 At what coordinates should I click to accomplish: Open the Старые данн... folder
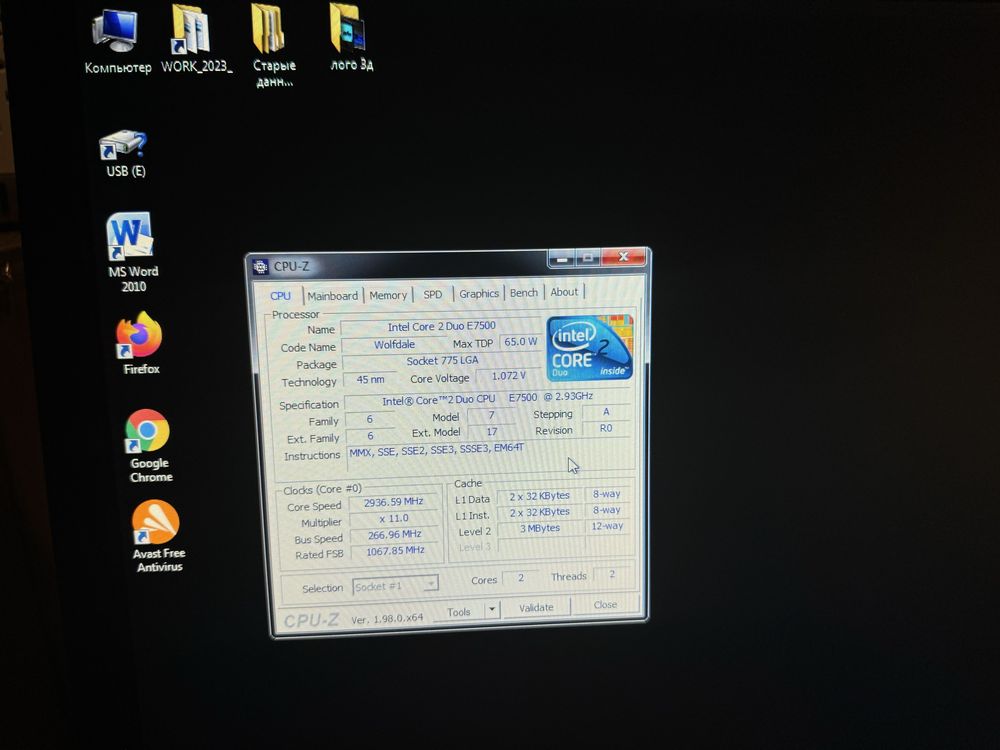pyautogui.click(x=273, y=45)
